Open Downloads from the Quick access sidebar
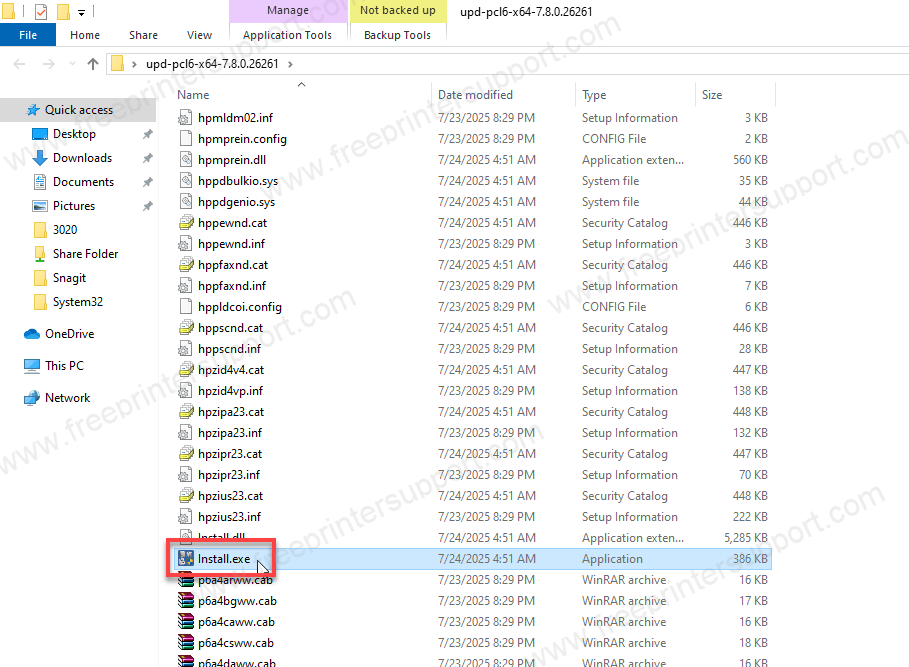Screen dimensions: 909x667 [81, 158]
